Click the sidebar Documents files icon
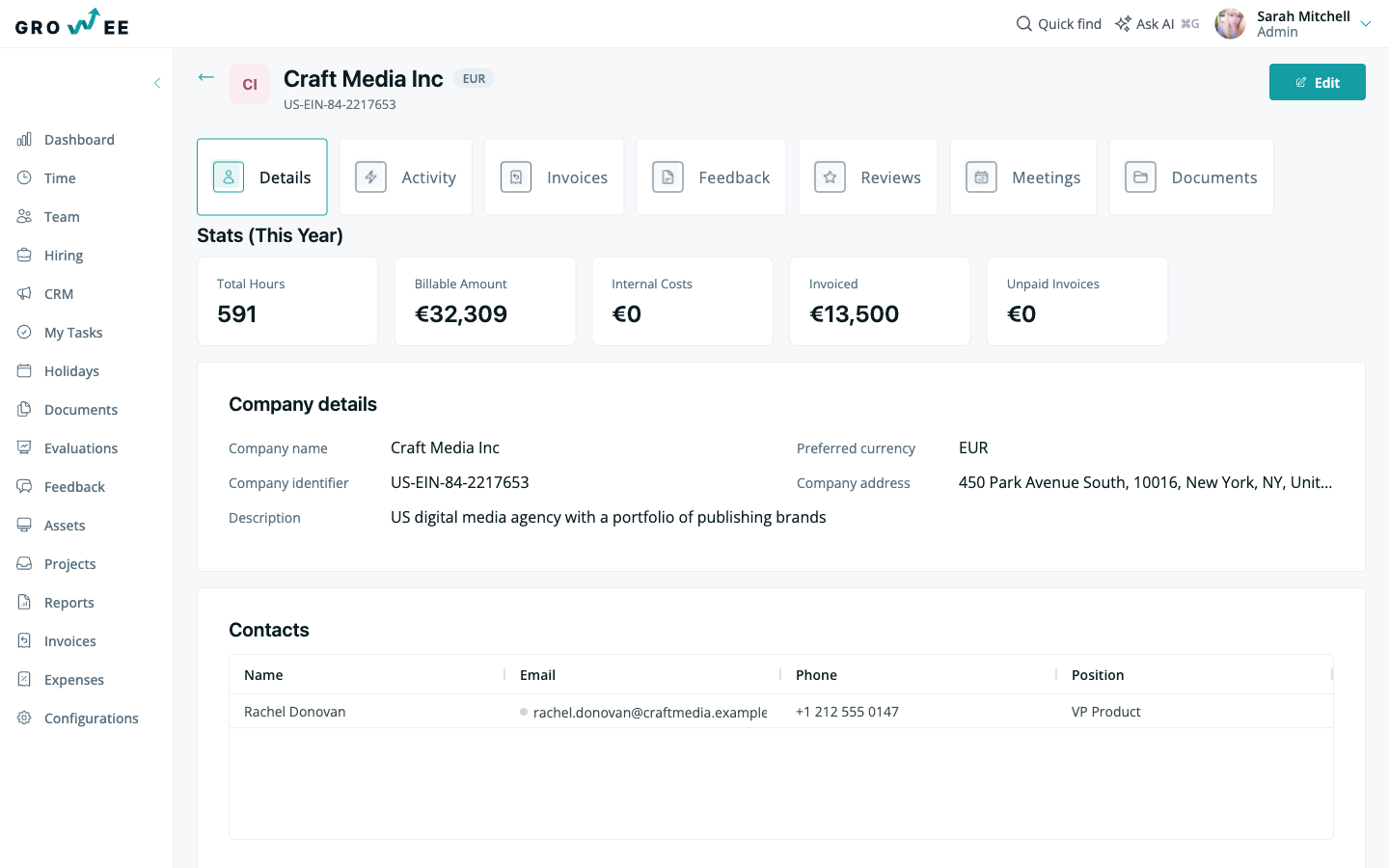The width and height of the screenshot is (1389, 868). tap(24, 409)
